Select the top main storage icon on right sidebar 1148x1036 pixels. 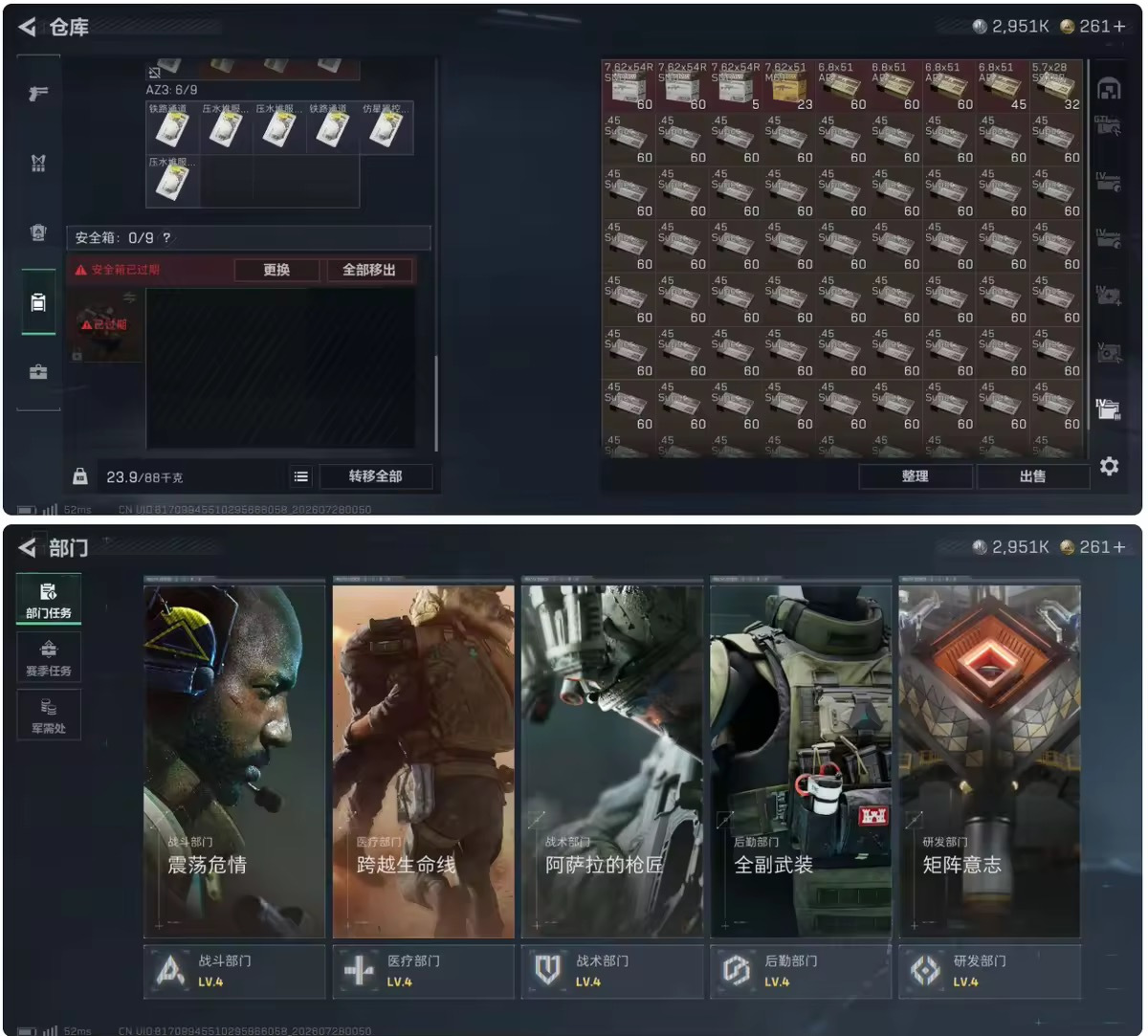(x=1109, y=90)
